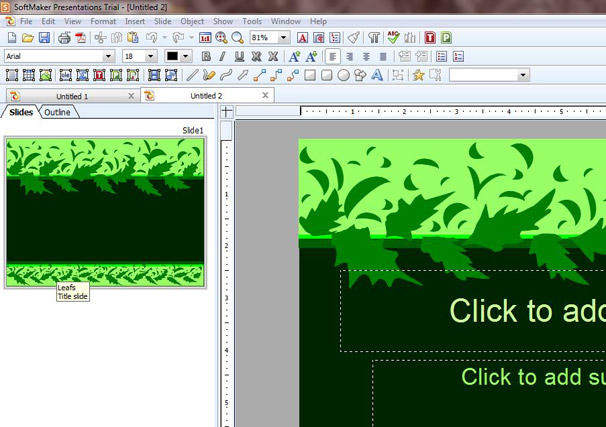Image resolution: width=606 pixels, height=427 pixels.
Task: Open the magnifying glass zoom tool
Action: pyautogui.click(x=238, y=38)
